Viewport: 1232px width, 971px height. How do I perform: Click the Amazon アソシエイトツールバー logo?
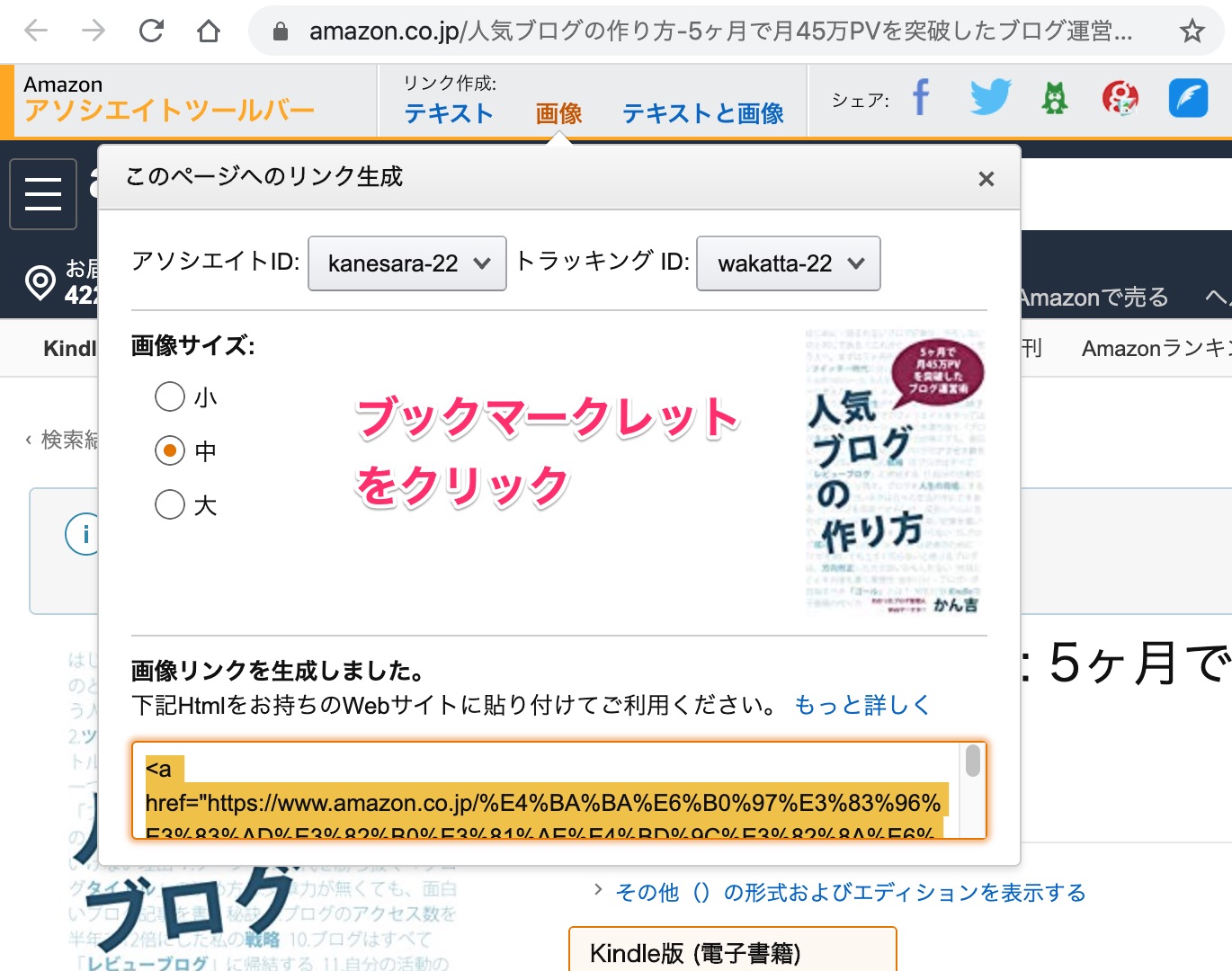click(x=169, y=99)
